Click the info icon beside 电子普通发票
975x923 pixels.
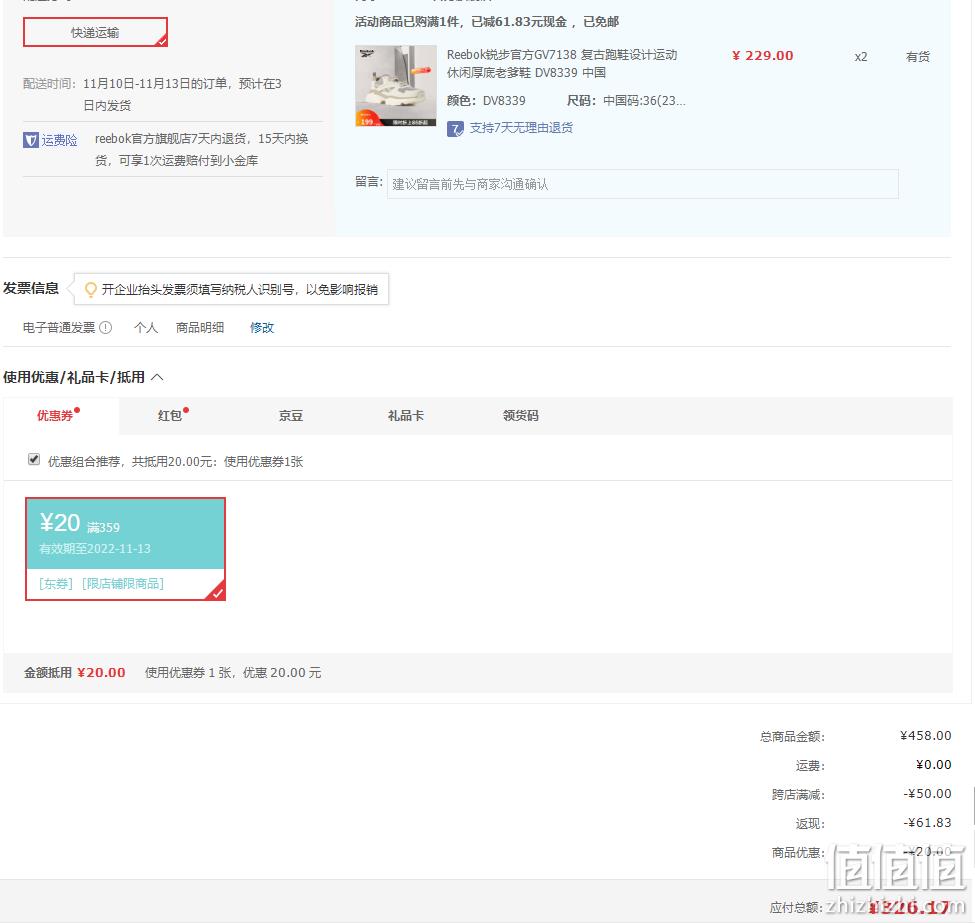[106, 327]
